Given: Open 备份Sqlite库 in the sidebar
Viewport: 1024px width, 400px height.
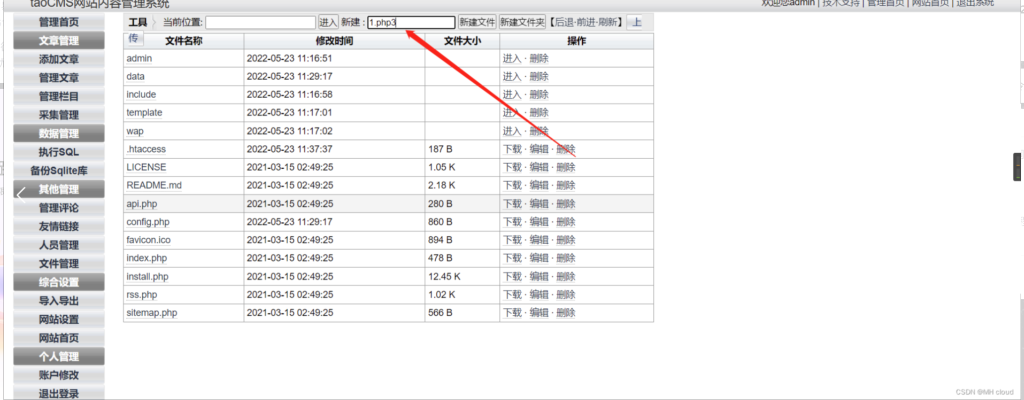Looking at the screenshot, I should (x=59, y=171).
